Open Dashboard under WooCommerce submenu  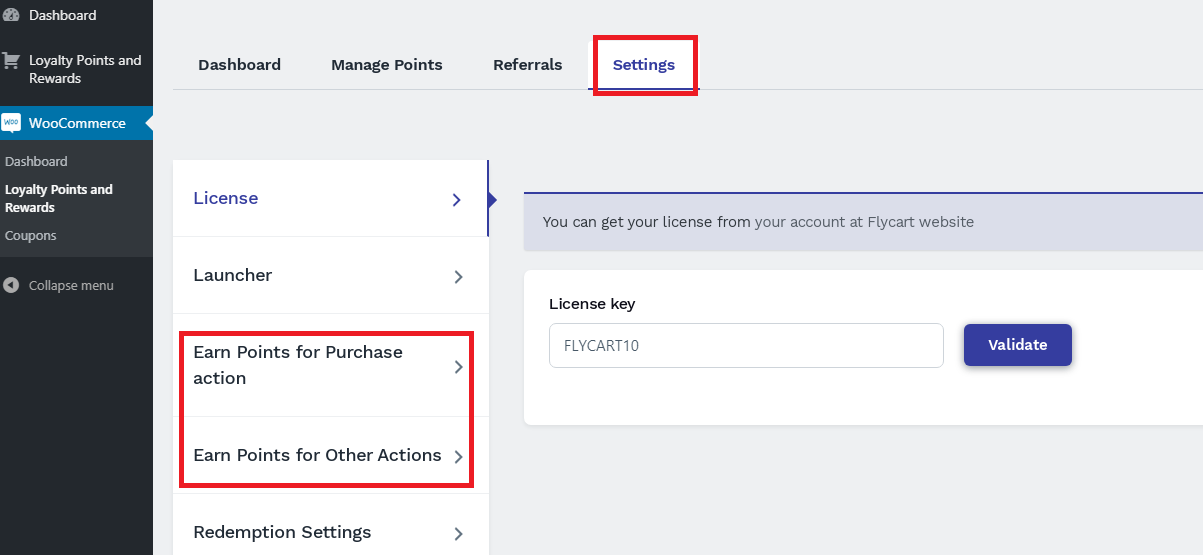[x=36, y=161]
